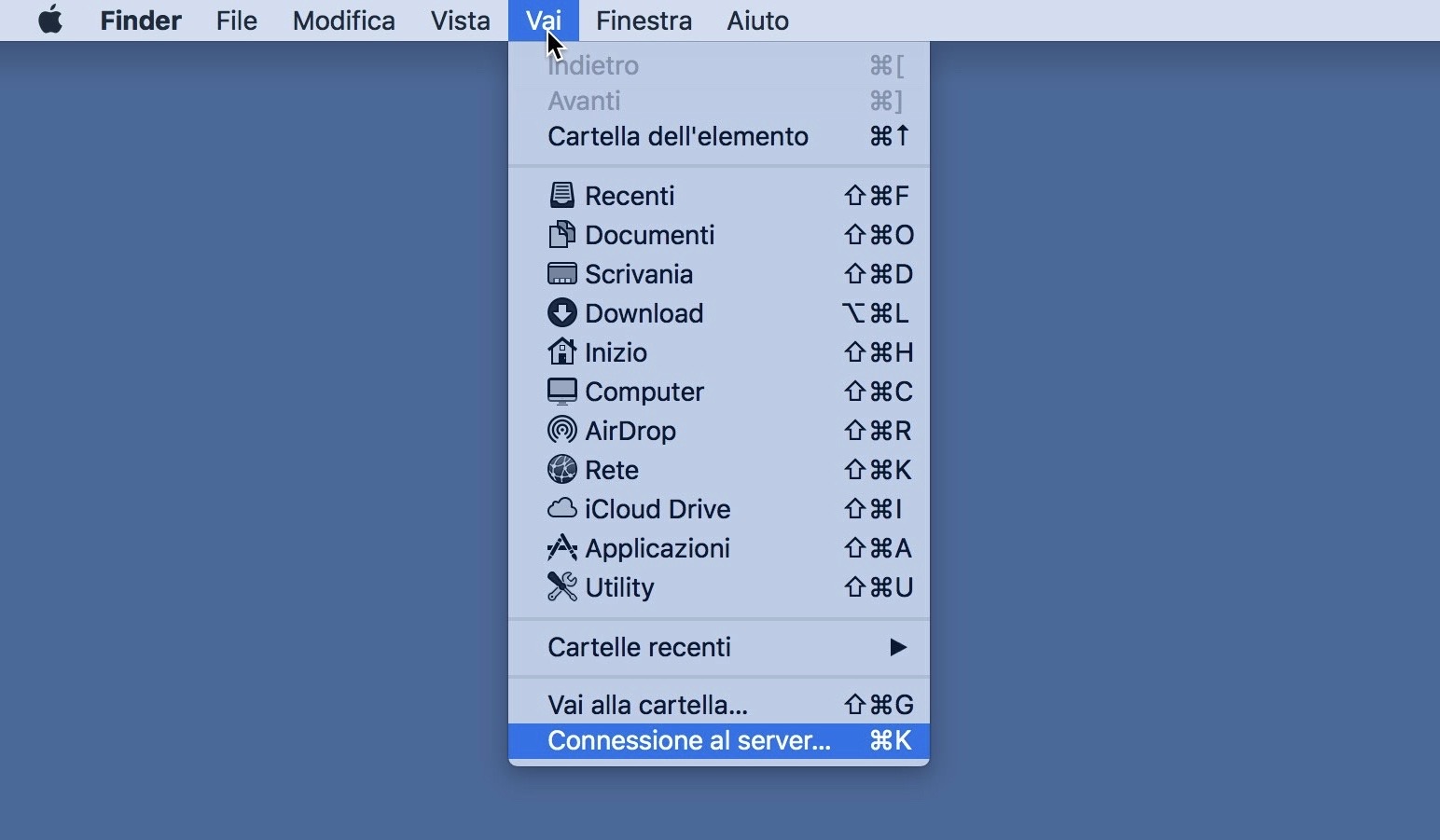Open the Computer monitor icon

561,392
